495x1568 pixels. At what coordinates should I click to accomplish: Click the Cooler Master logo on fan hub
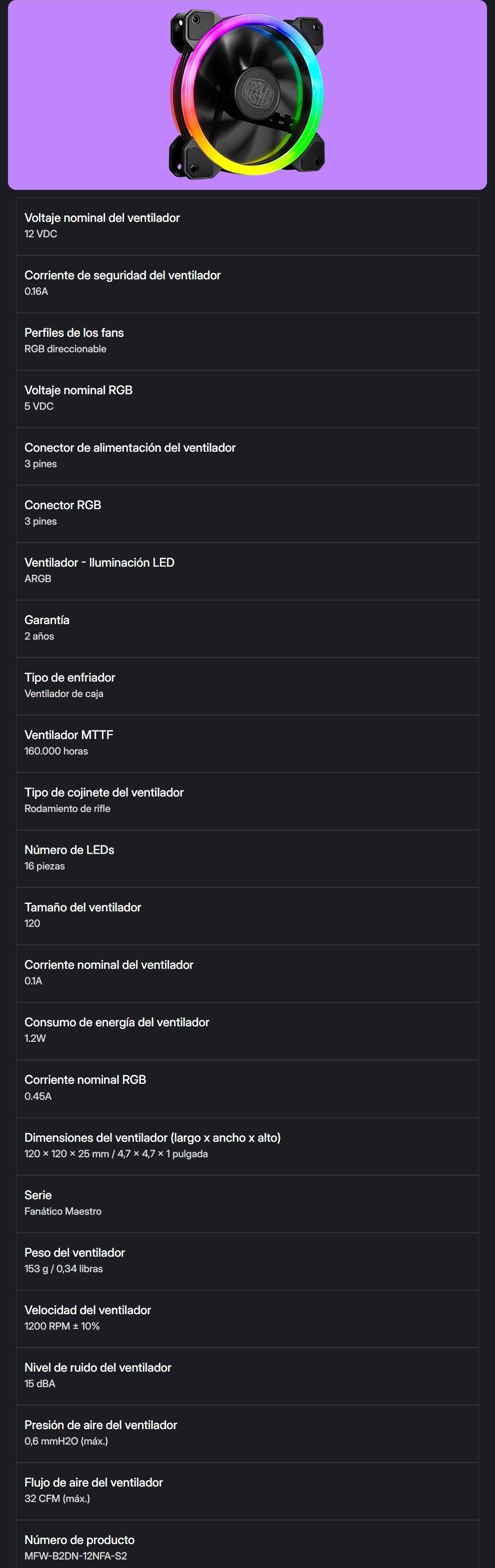pyautogui.click(x=258, y=92)
